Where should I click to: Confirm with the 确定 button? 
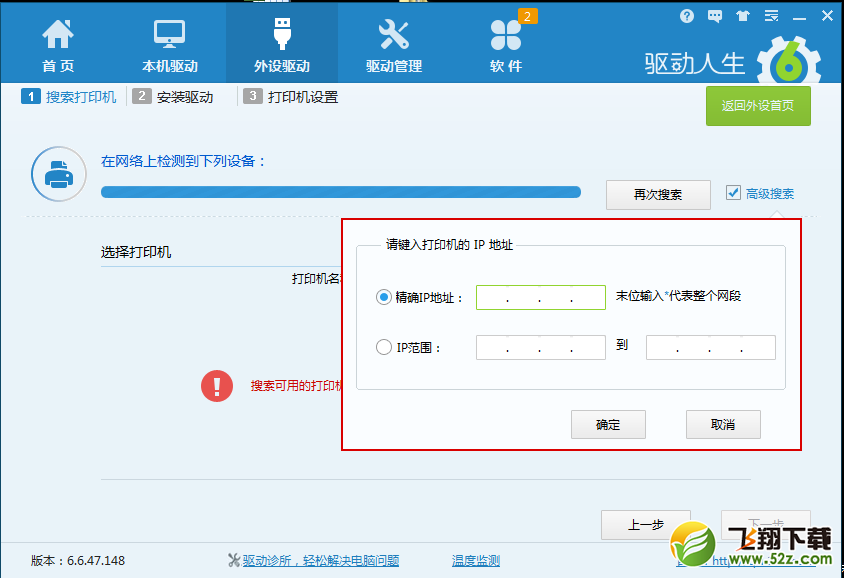pyautogui.click(x=608, y=425)
